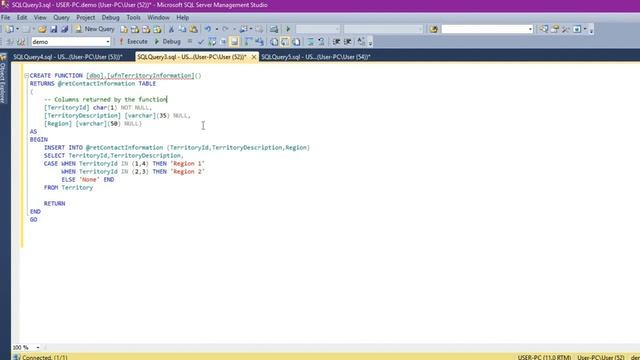This screenshot has height=360, width=640.
Task: Click the Debug button in SQL toolbar
Action: coord(167,42)
